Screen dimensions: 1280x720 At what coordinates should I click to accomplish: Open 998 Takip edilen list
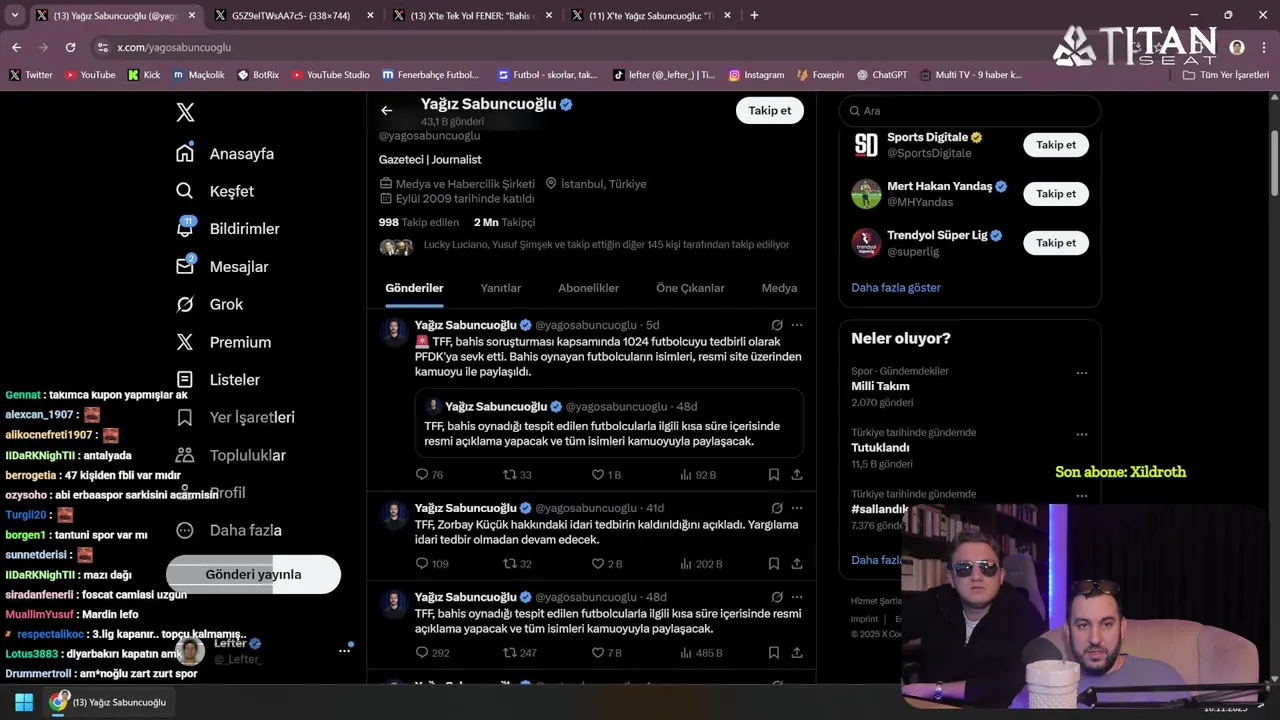(418, 222)
